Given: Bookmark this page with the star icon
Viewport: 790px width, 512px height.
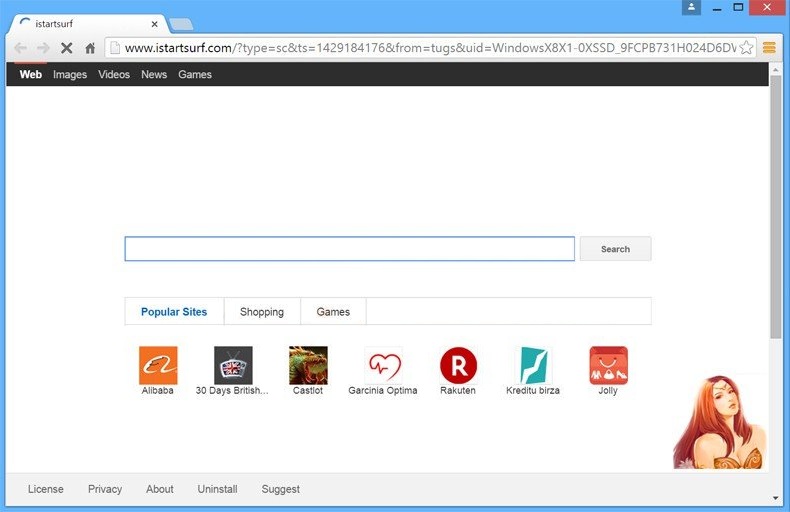Looking at the screenshot, I should (746, 47).
